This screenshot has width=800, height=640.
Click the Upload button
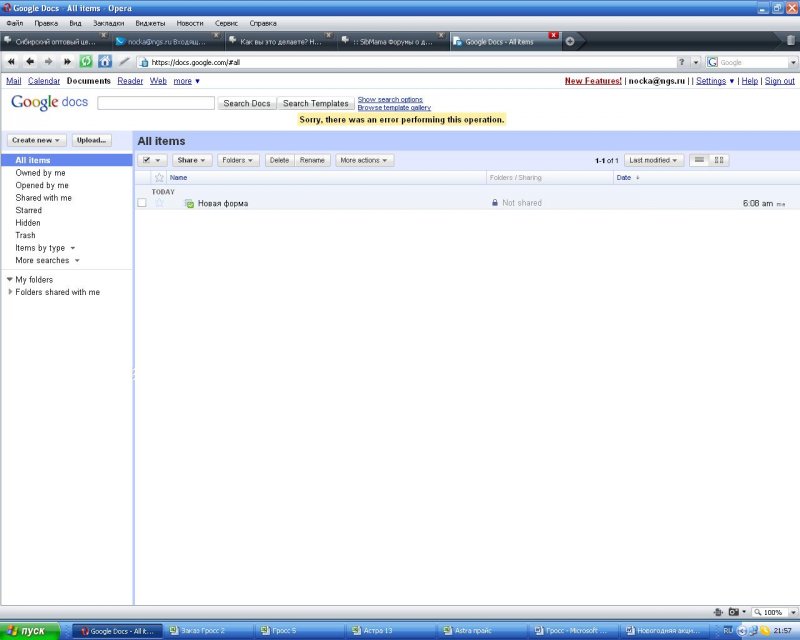pyautogui.click(x=91, y=140)
